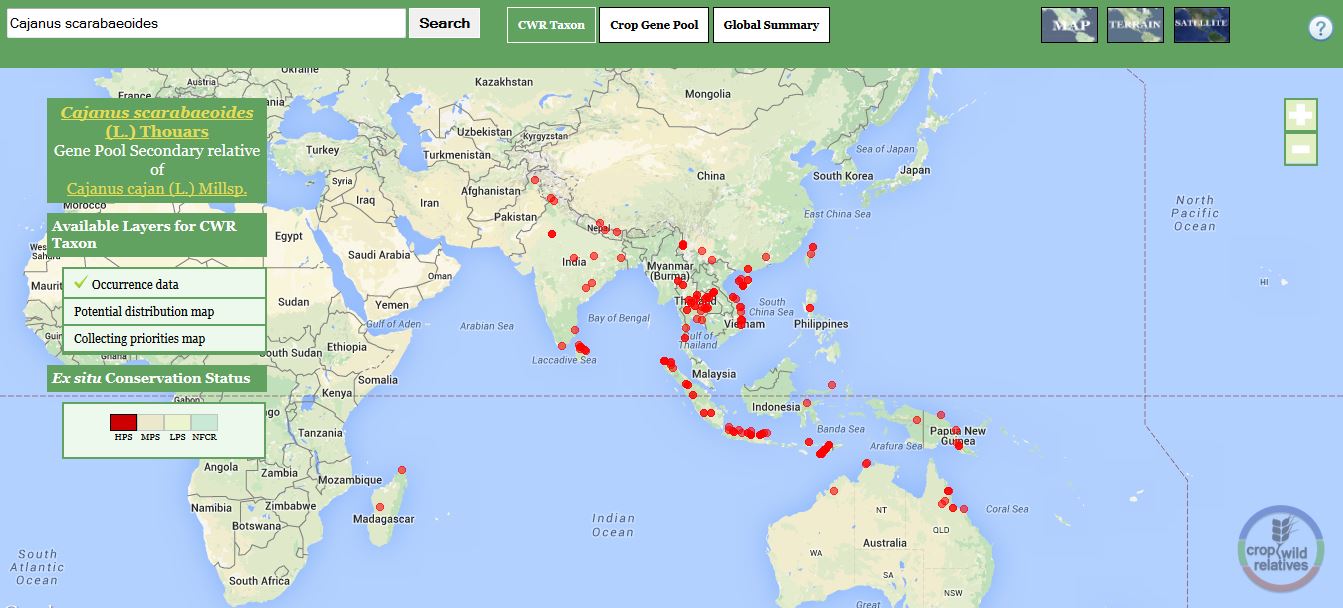Enable Potential distribution map layer
Image resolution: width=1343 pixels, height=608 pixels.
click(165, 311)
